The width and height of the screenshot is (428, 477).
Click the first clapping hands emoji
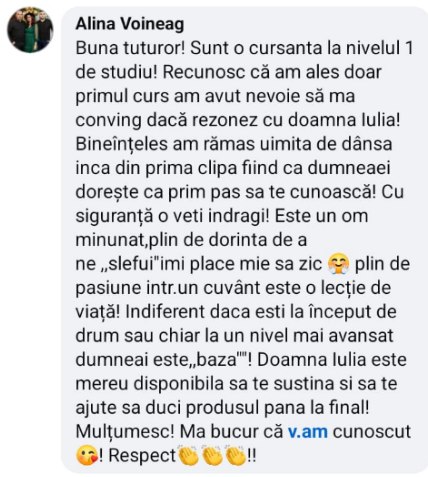coord(188,455)
